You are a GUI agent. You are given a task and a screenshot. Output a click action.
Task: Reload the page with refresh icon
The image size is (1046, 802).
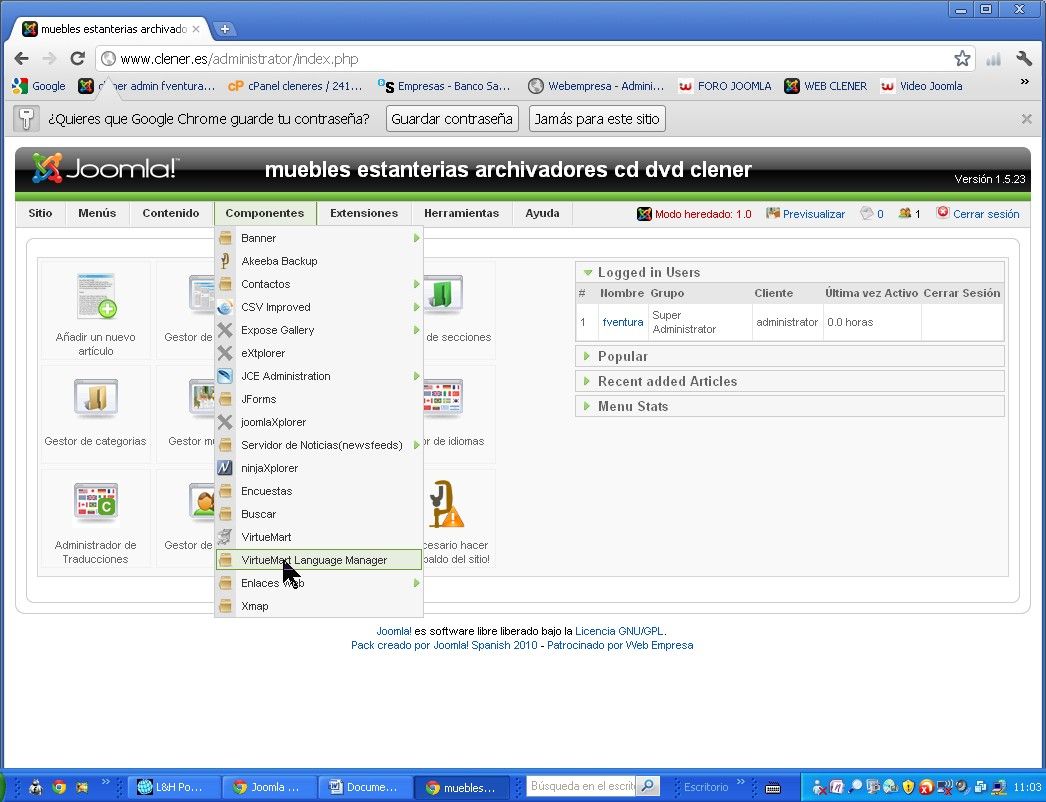click(77, 59)
